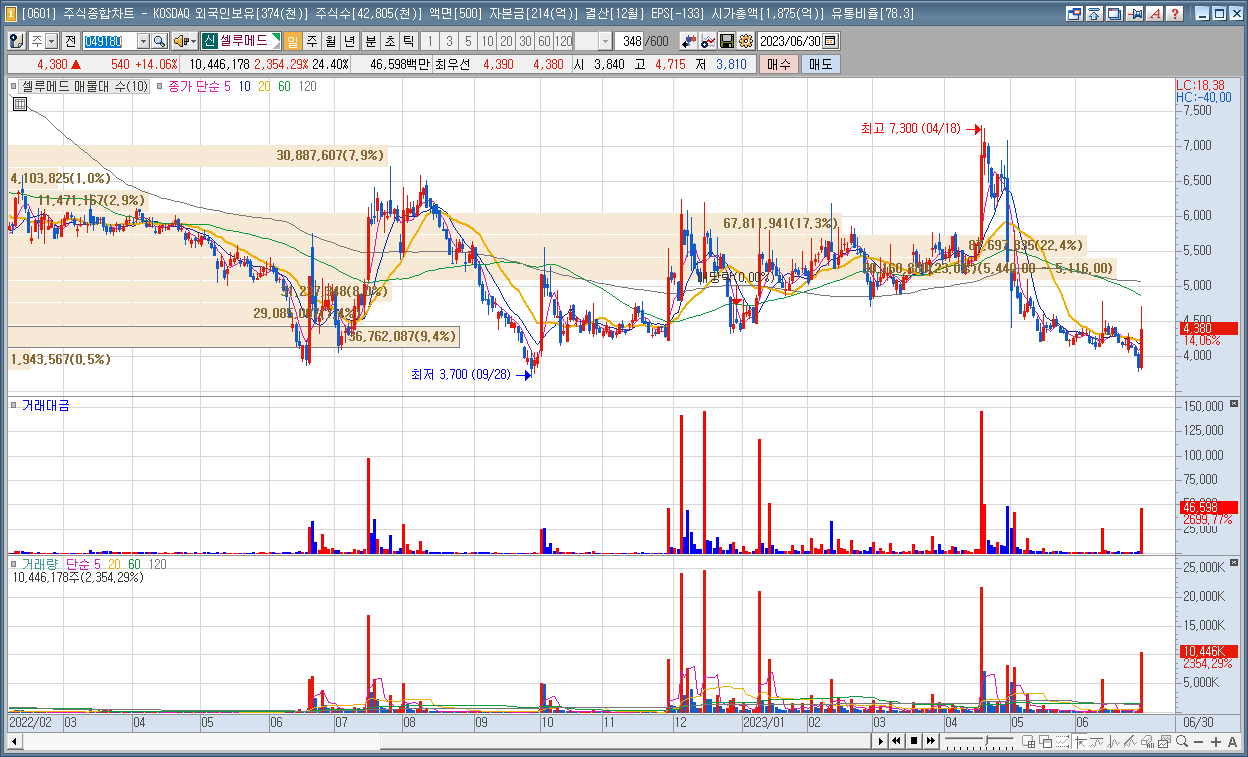Click the red font A icon in title bar
Viewport: 1248px width, 757px height.
pyautogui.click(x=1155, y=14)
